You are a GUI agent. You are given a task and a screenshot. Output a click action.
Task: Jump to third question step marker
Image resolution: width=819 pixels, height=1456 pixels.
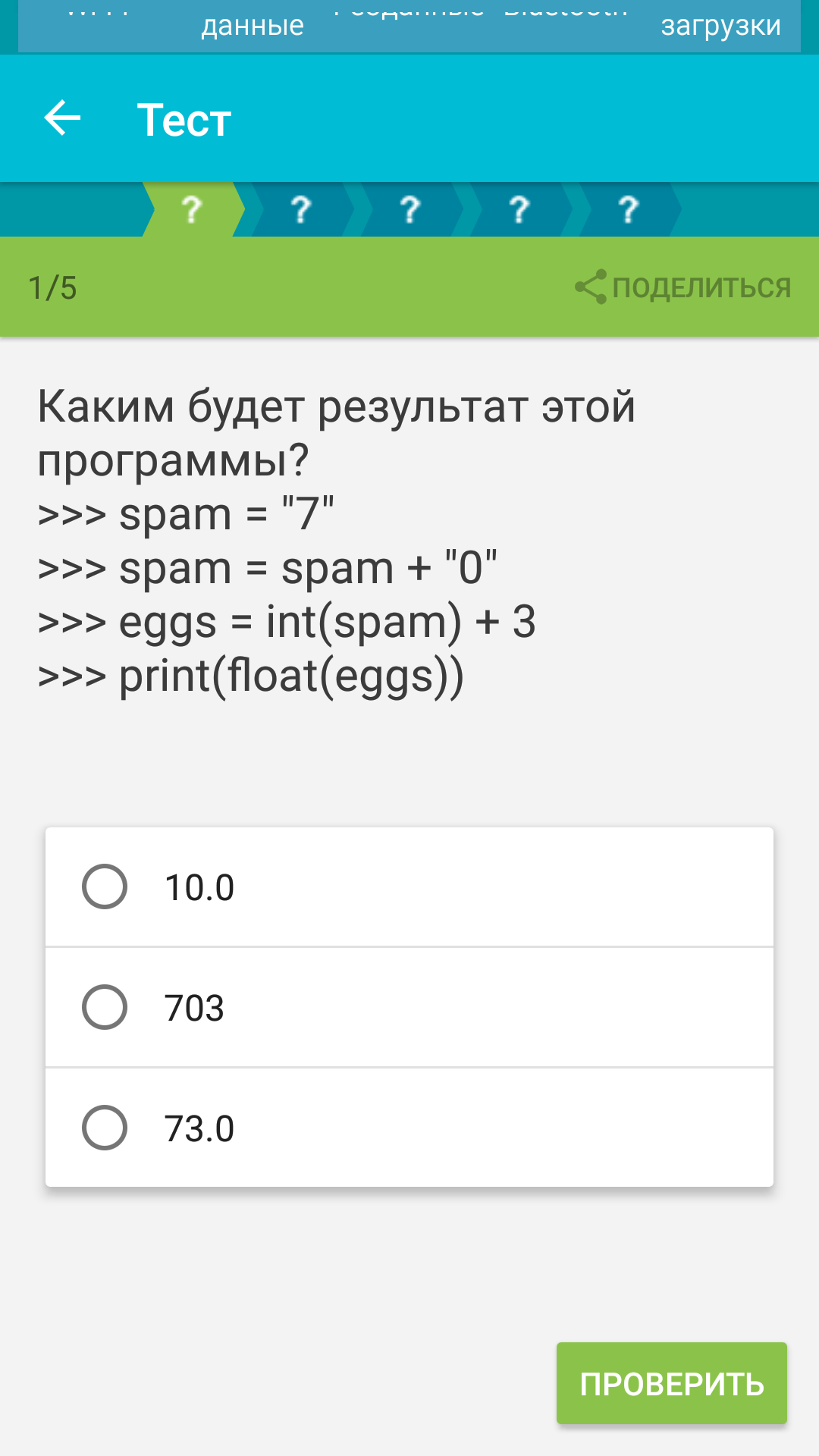(x=410, y=209)
